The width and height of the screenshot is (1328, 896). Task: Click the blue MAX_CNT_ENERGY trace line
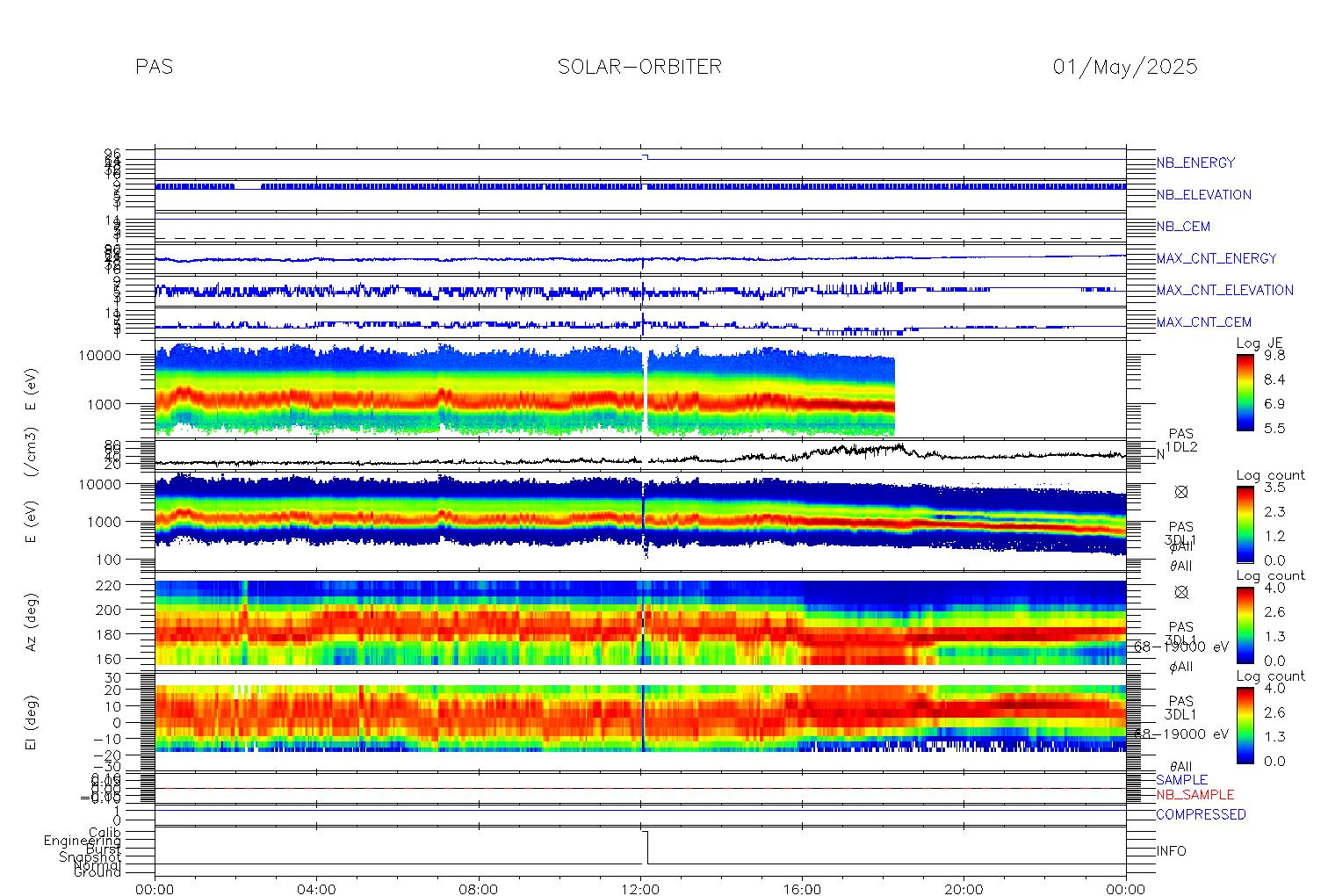click(x=640, y=259)
